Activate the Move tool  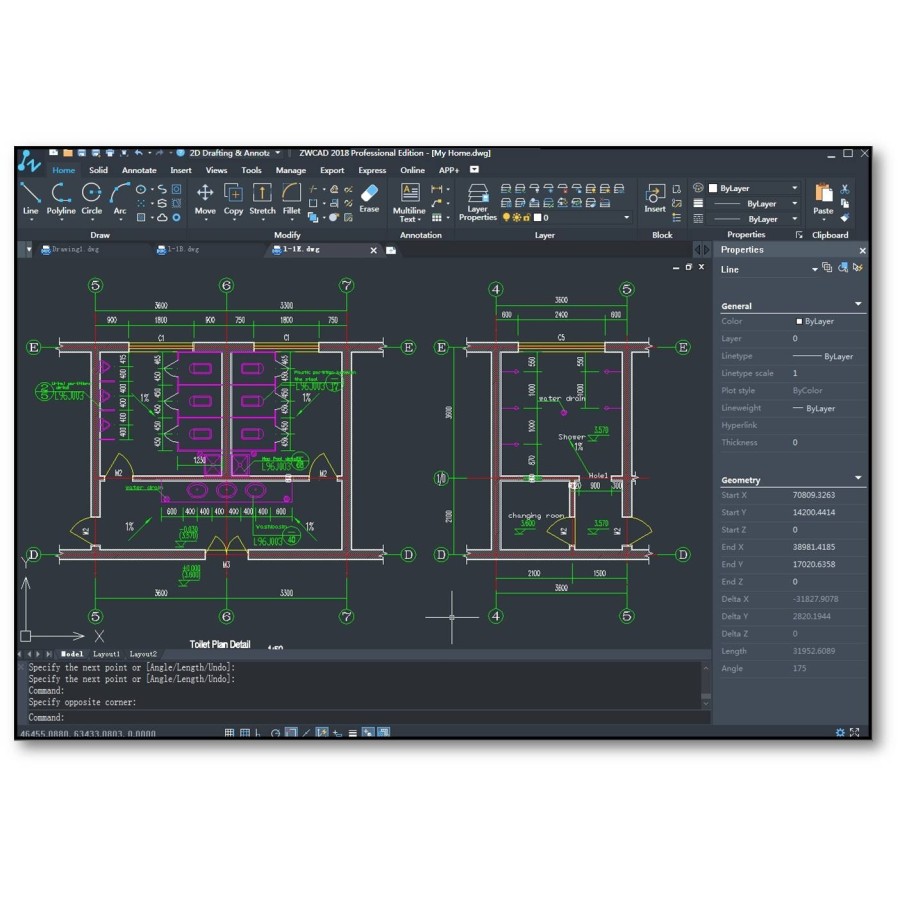point(205,198)
